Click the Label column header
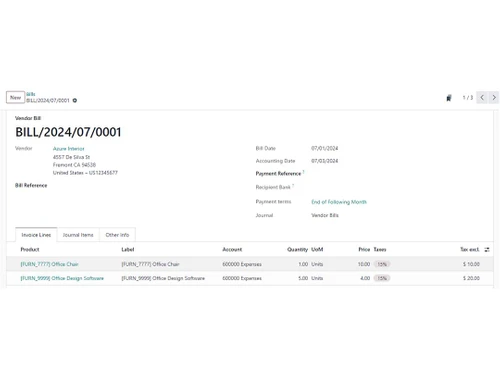This screenshot has width=500, height=375. click(x=128, y=249)
